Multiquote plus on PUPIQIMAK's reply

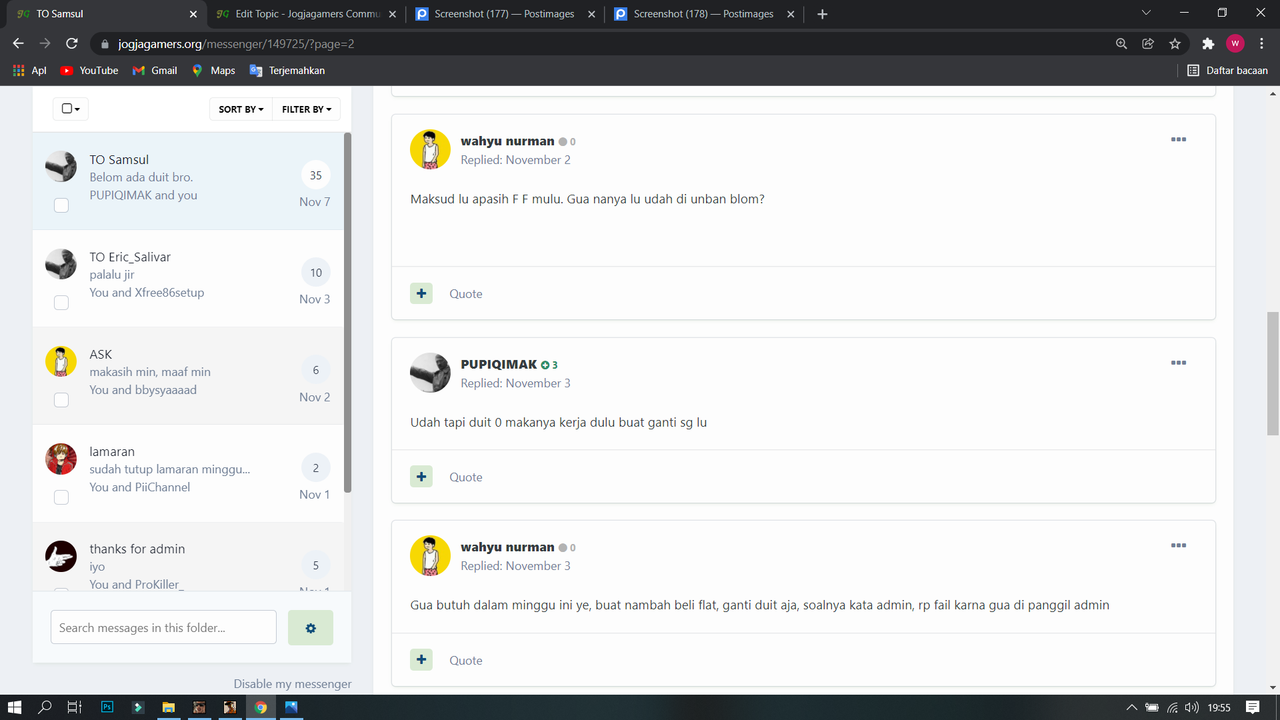pyautogui.click(x=421, y=477)
